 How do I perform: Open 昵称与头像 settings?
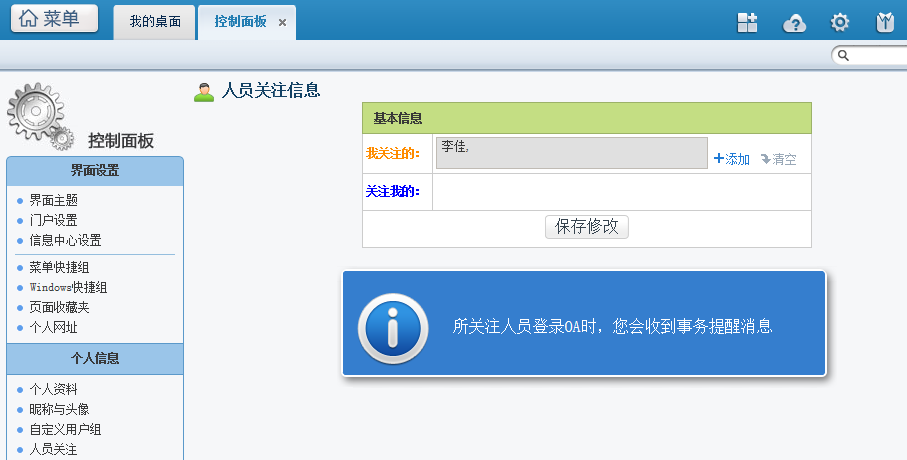[x=59, y=409]
